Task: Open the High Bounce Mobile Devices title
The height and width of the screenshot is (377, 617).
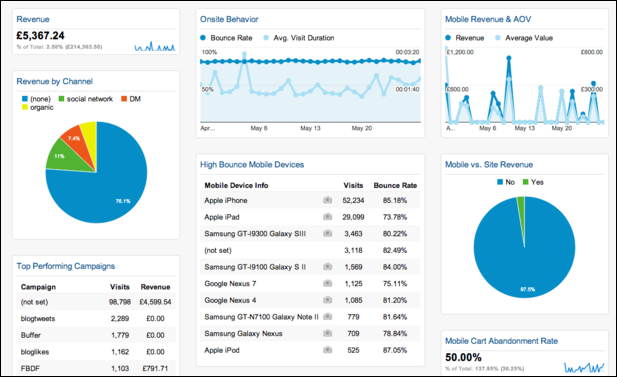Action: point(252,164)
